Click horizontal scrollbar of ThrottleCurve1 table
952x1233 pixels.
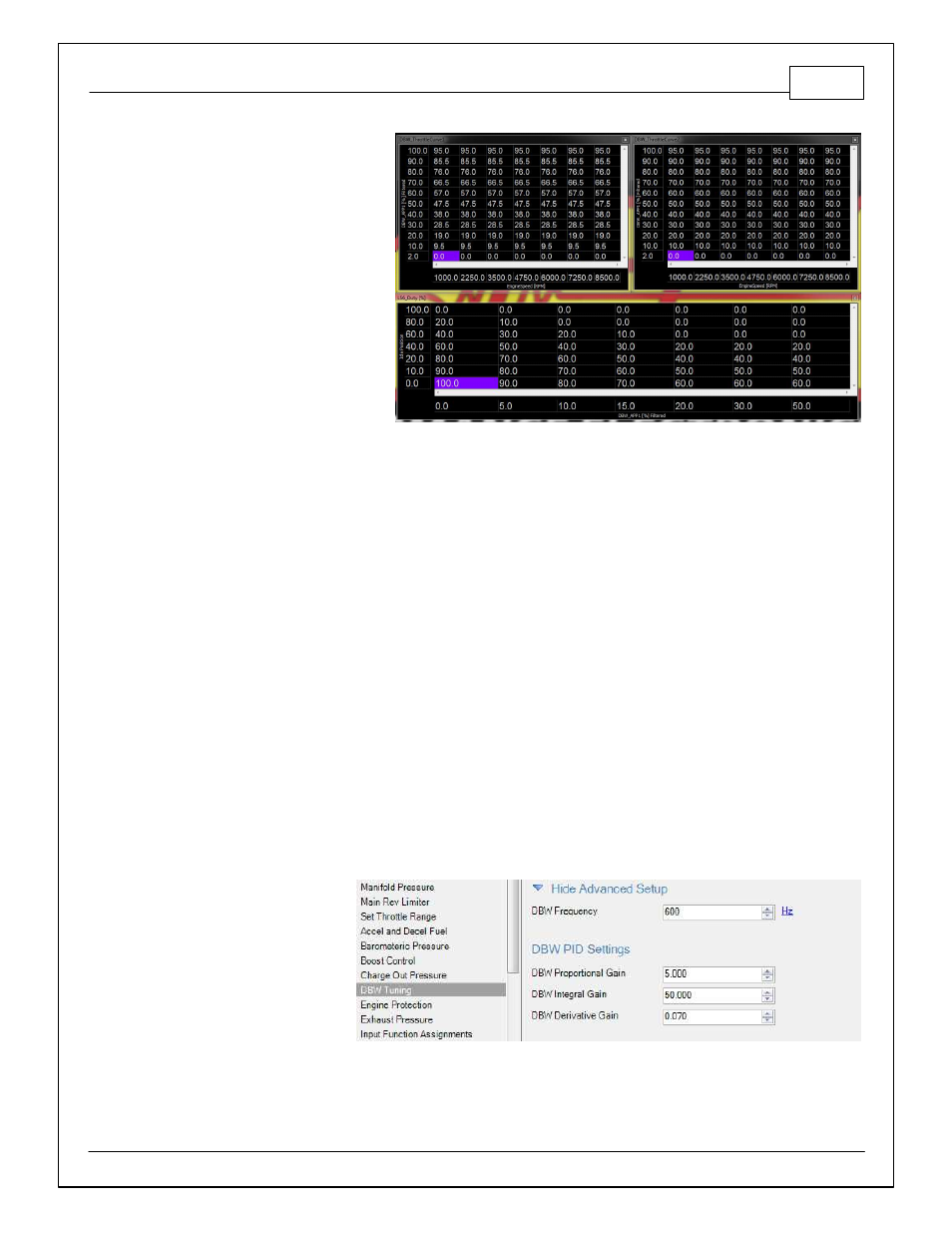527,265
